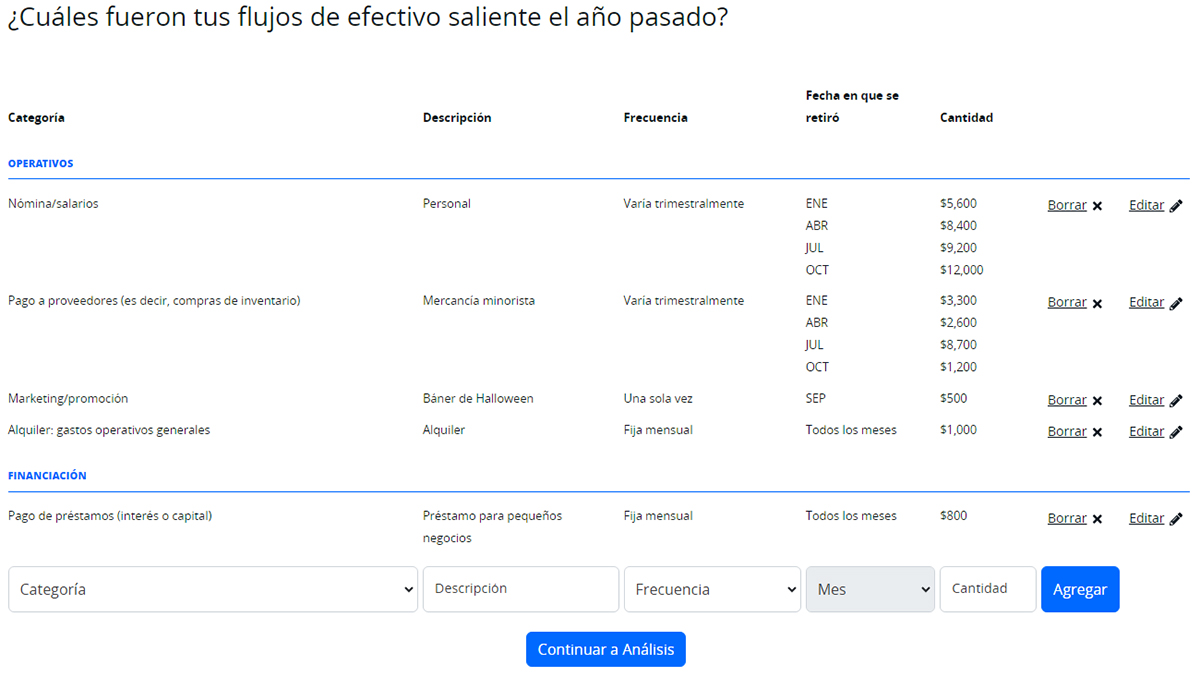The image size is (1200, 677).
Task: Click the Agregar button
Action: (1080, 589)
